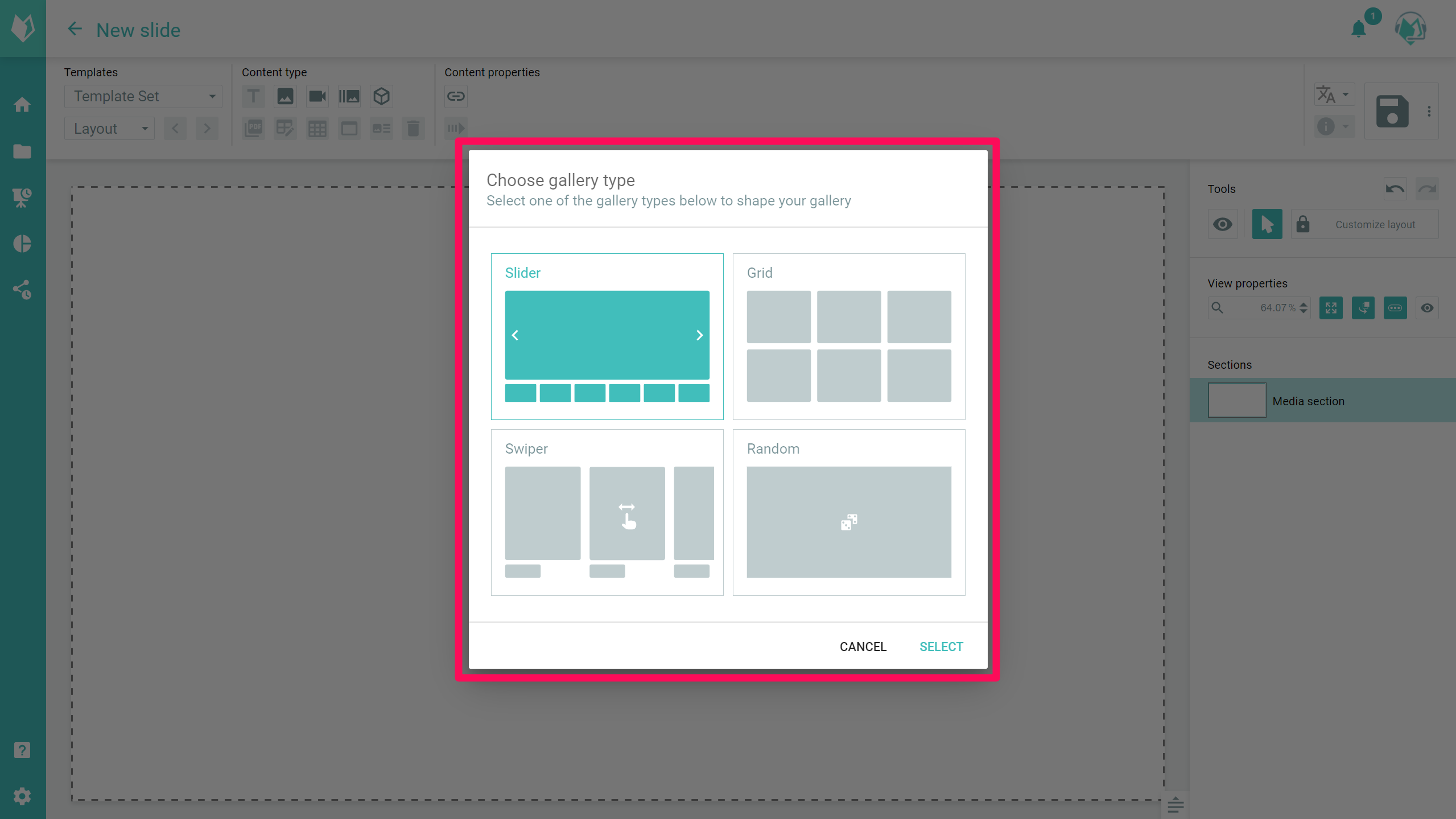Screen dimensions: 1456x819
Task: Open the translation language dropdown
Action: (x=1333, y=94)
